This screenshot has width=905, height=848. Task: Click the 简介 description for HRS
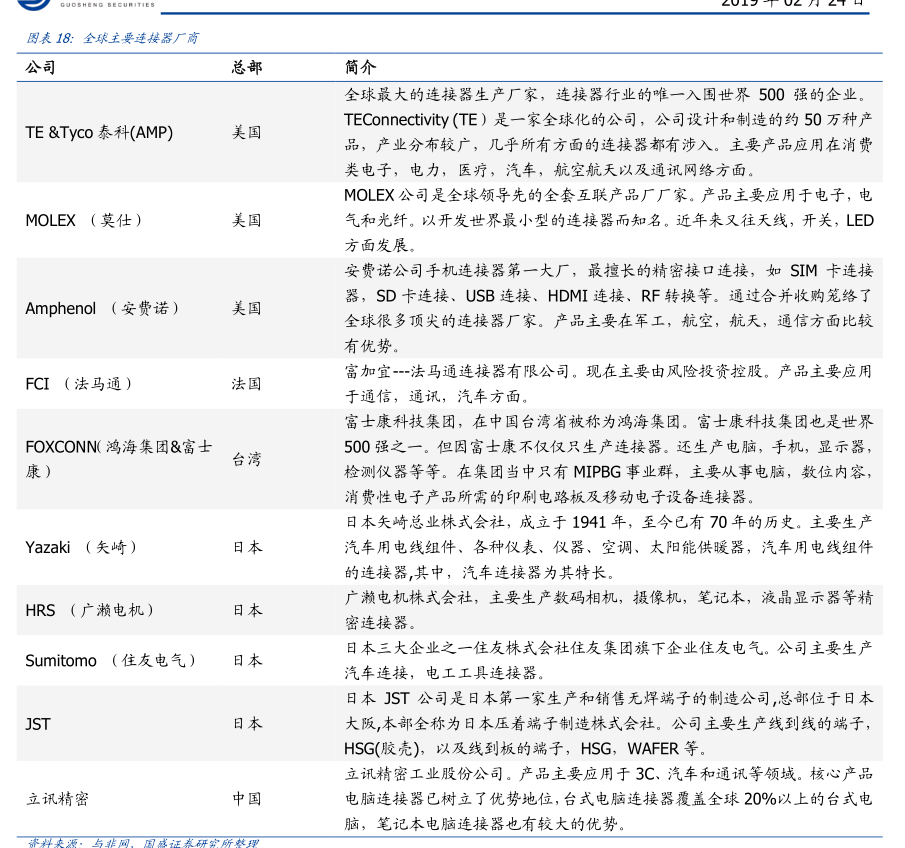608,610
